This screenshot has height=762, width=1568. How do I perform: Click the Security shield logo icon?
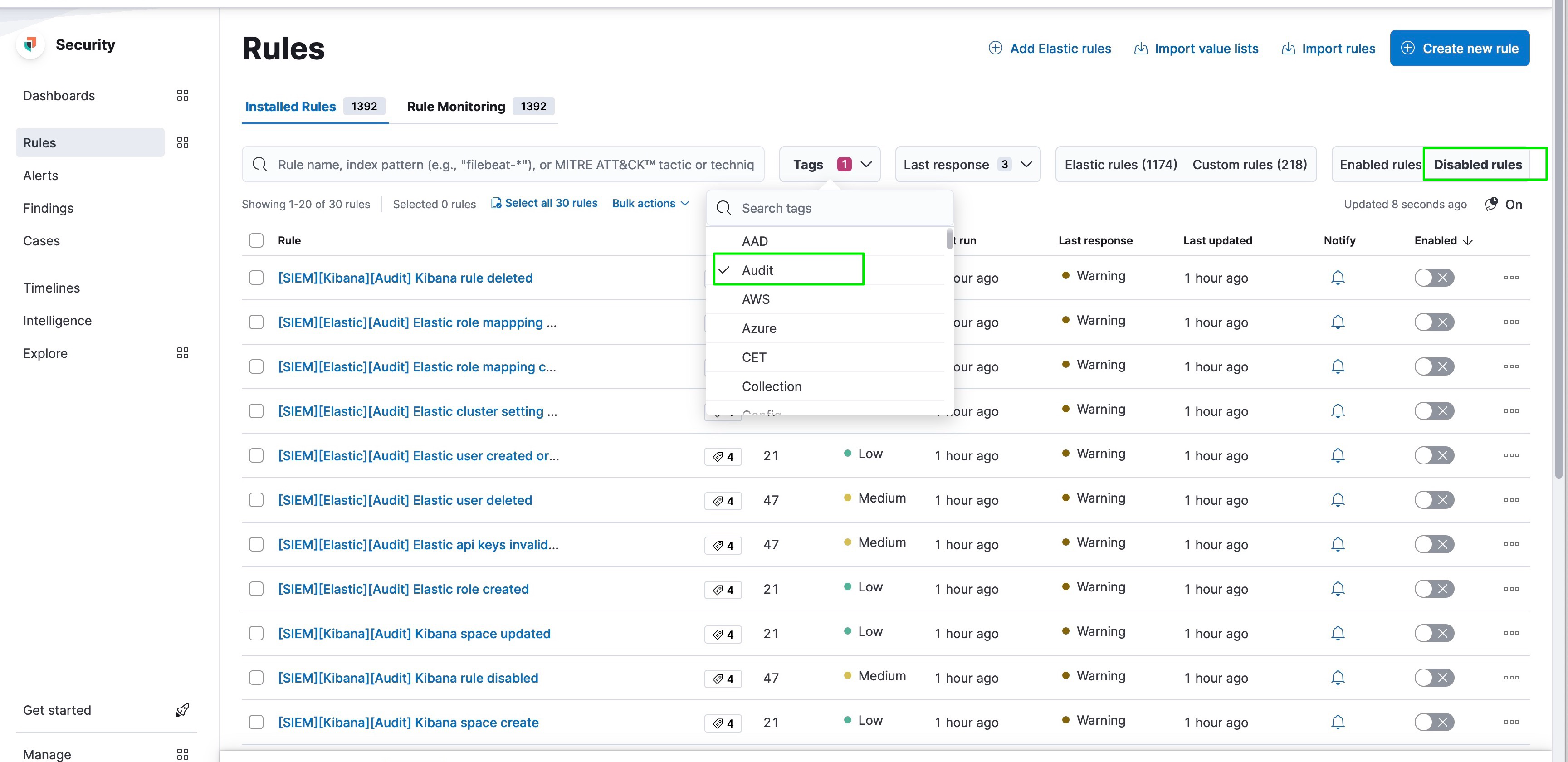coord(30,44)
